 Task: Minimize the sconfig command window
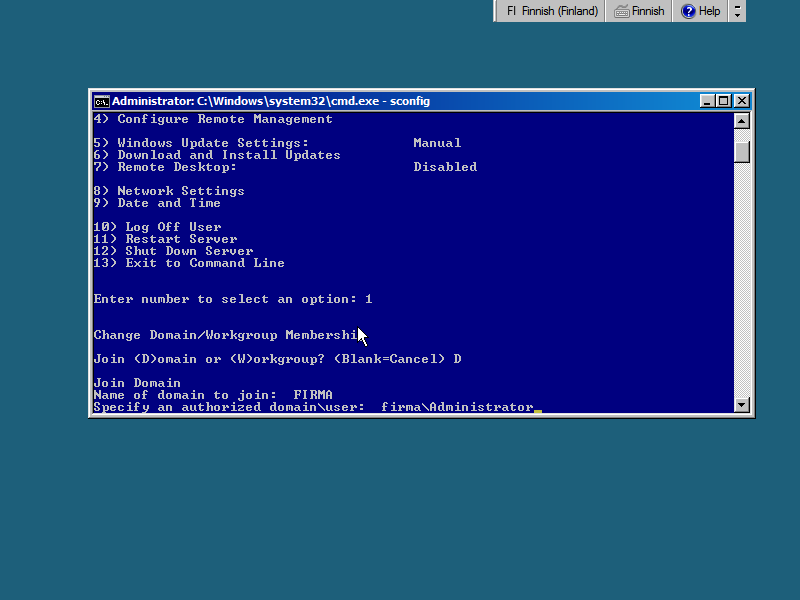pyautogui.click(x=708, y=101)
